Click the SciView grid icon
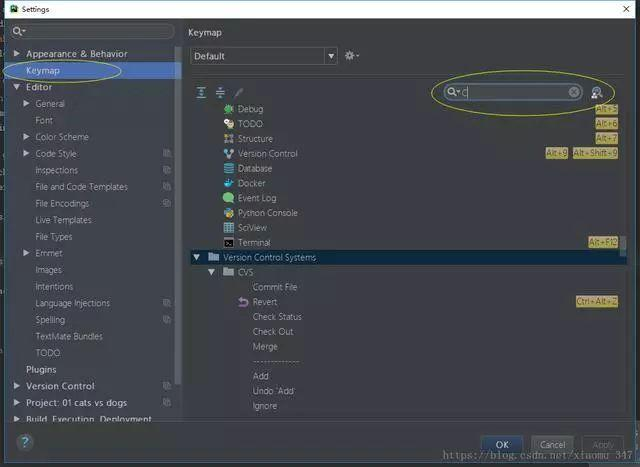 [x=229, y=227]
